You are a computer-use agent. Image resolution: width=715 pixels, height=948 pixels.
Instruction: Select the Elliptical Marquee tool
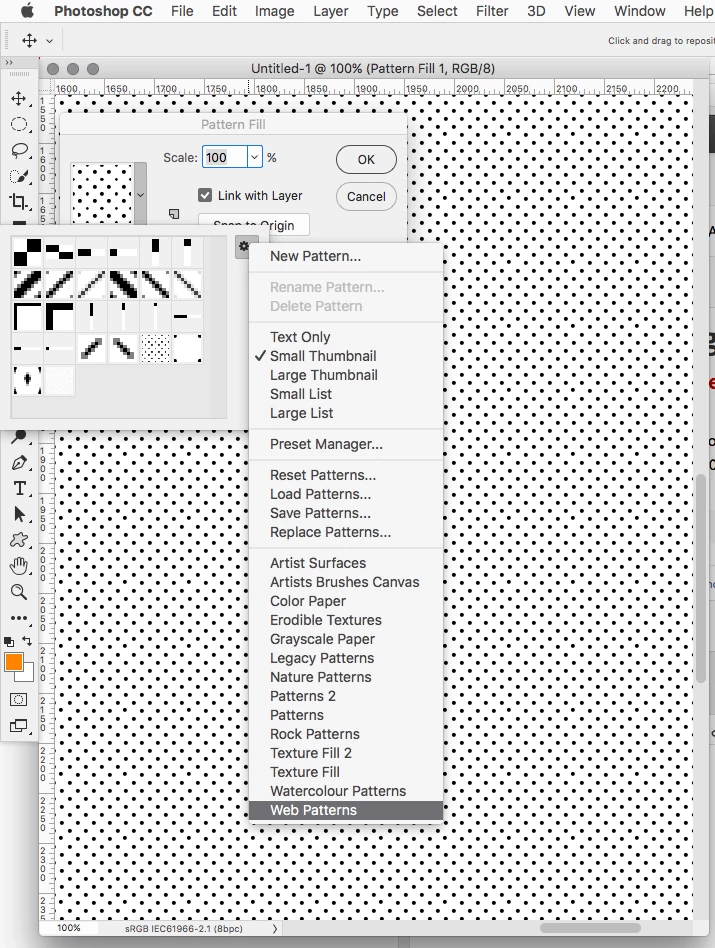pyautogui.click(x=19, y=125)
